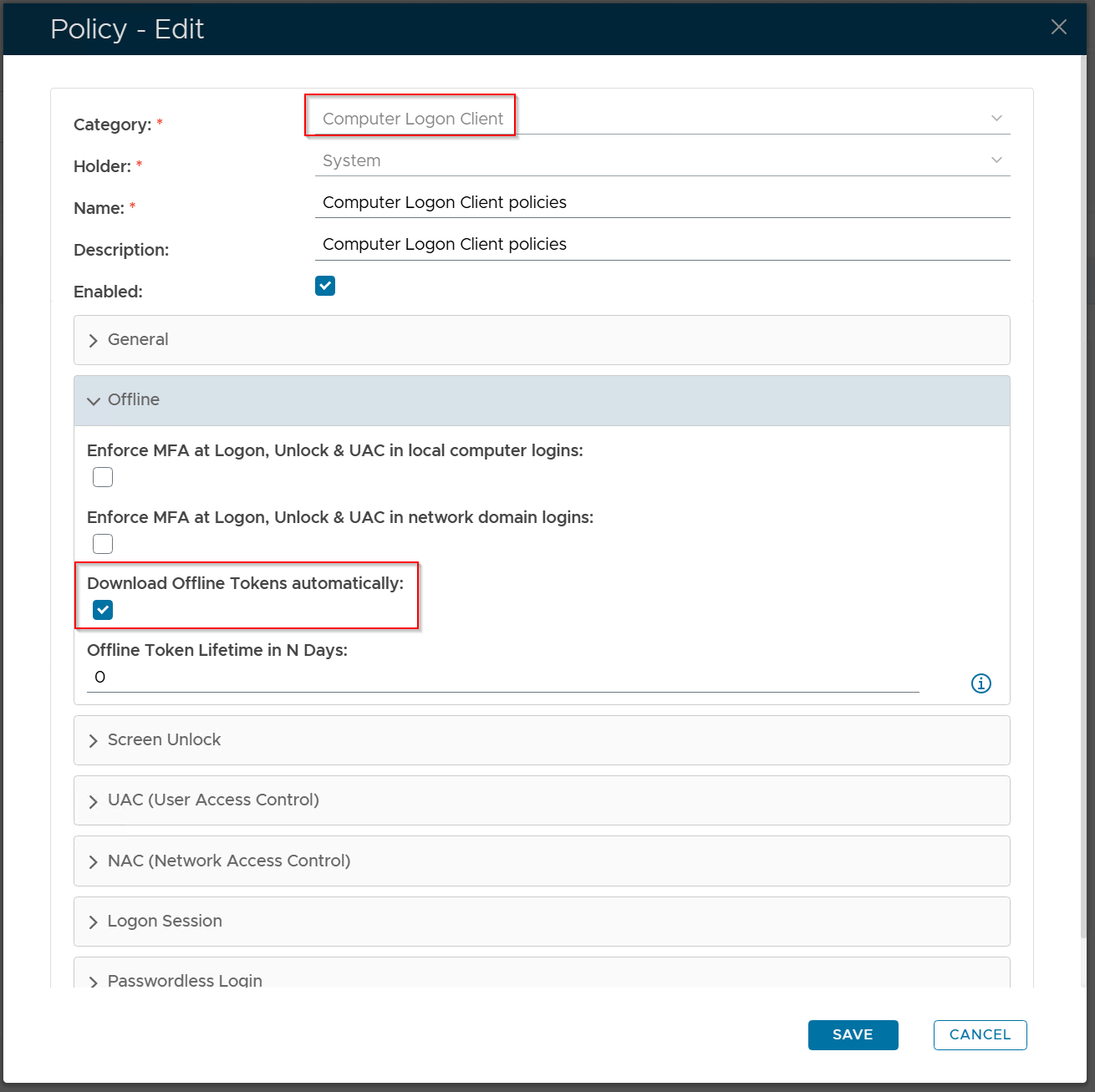Open the Category dropdown

[x=662, y=119]
